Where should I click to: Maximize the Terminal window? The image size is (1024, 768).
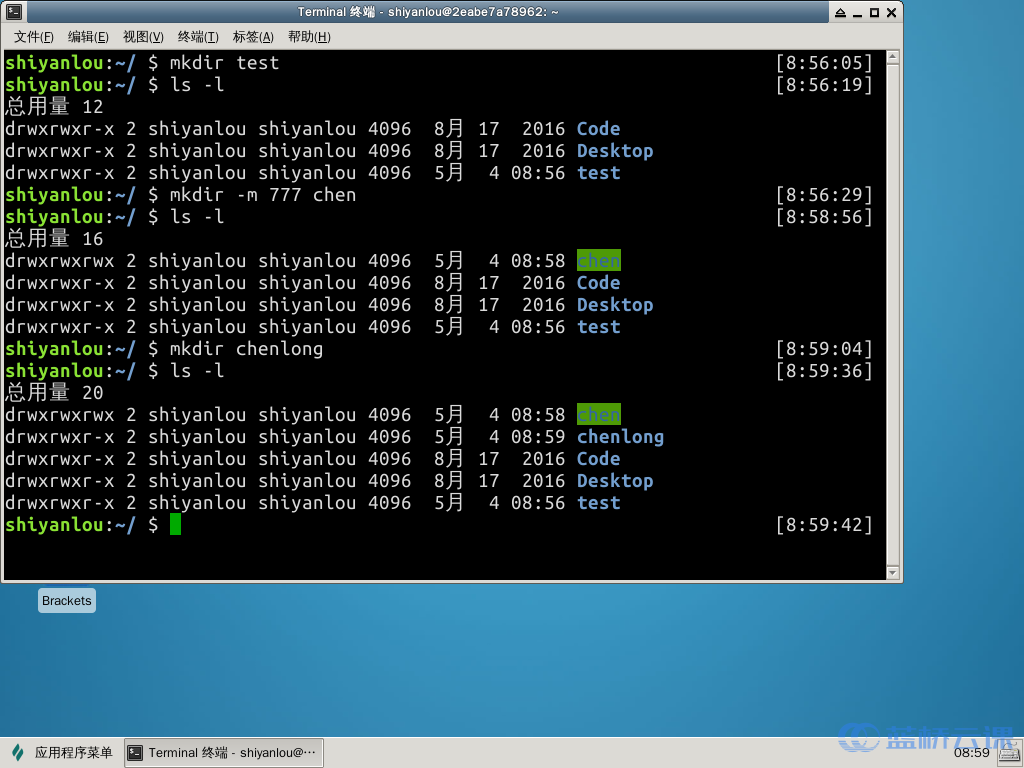874,12
